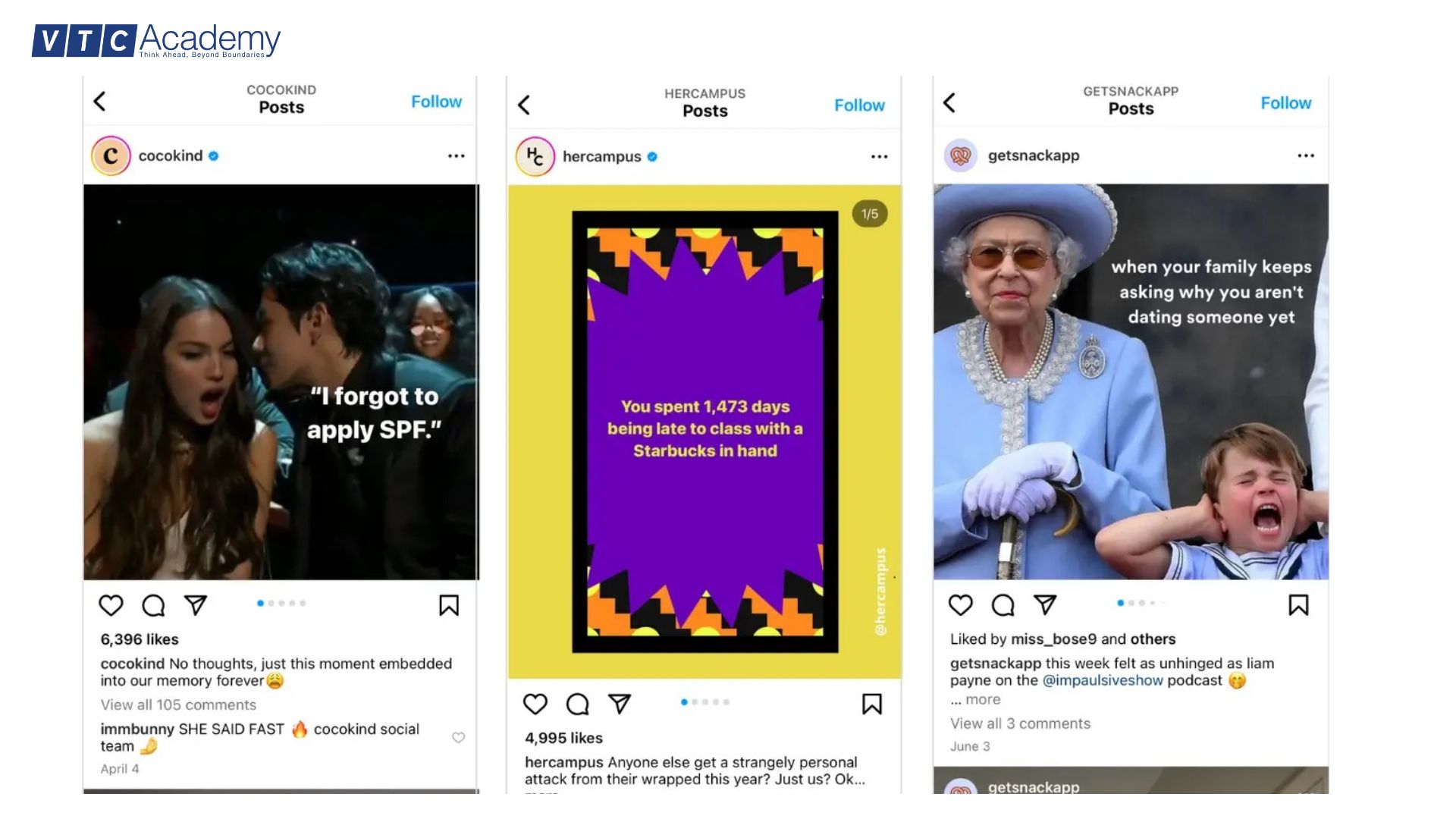Follow the getsnackapp account
Screen dimensions: 1456x819
pyautogui.click(x=1285, y=103)
